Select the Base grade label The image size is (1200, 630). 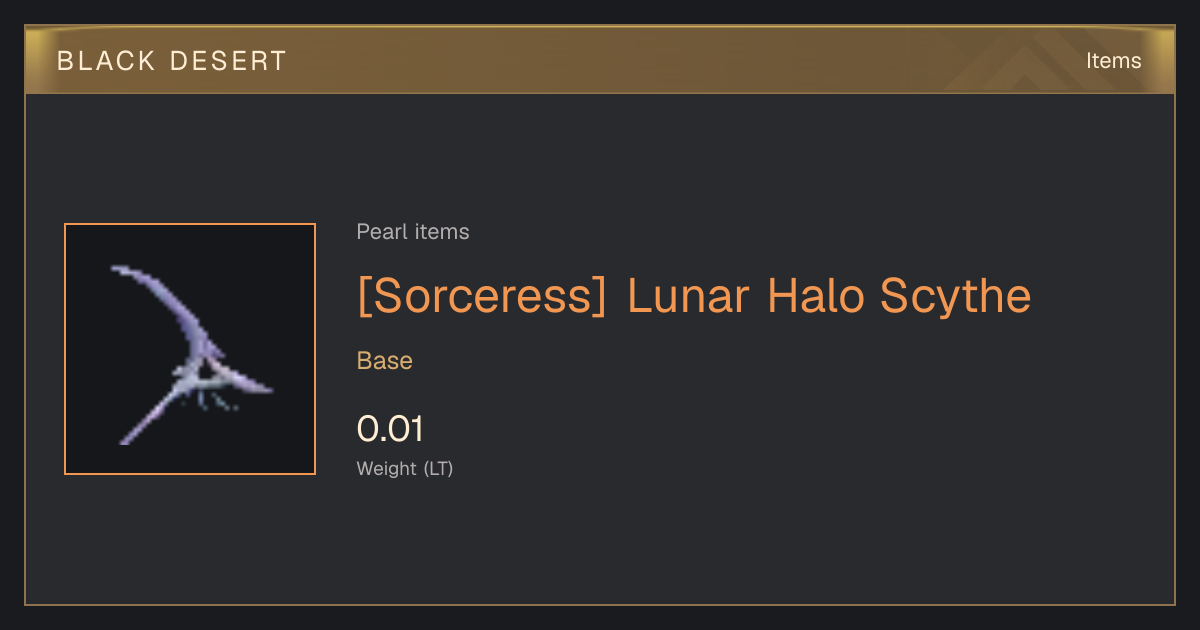[385, 361]
